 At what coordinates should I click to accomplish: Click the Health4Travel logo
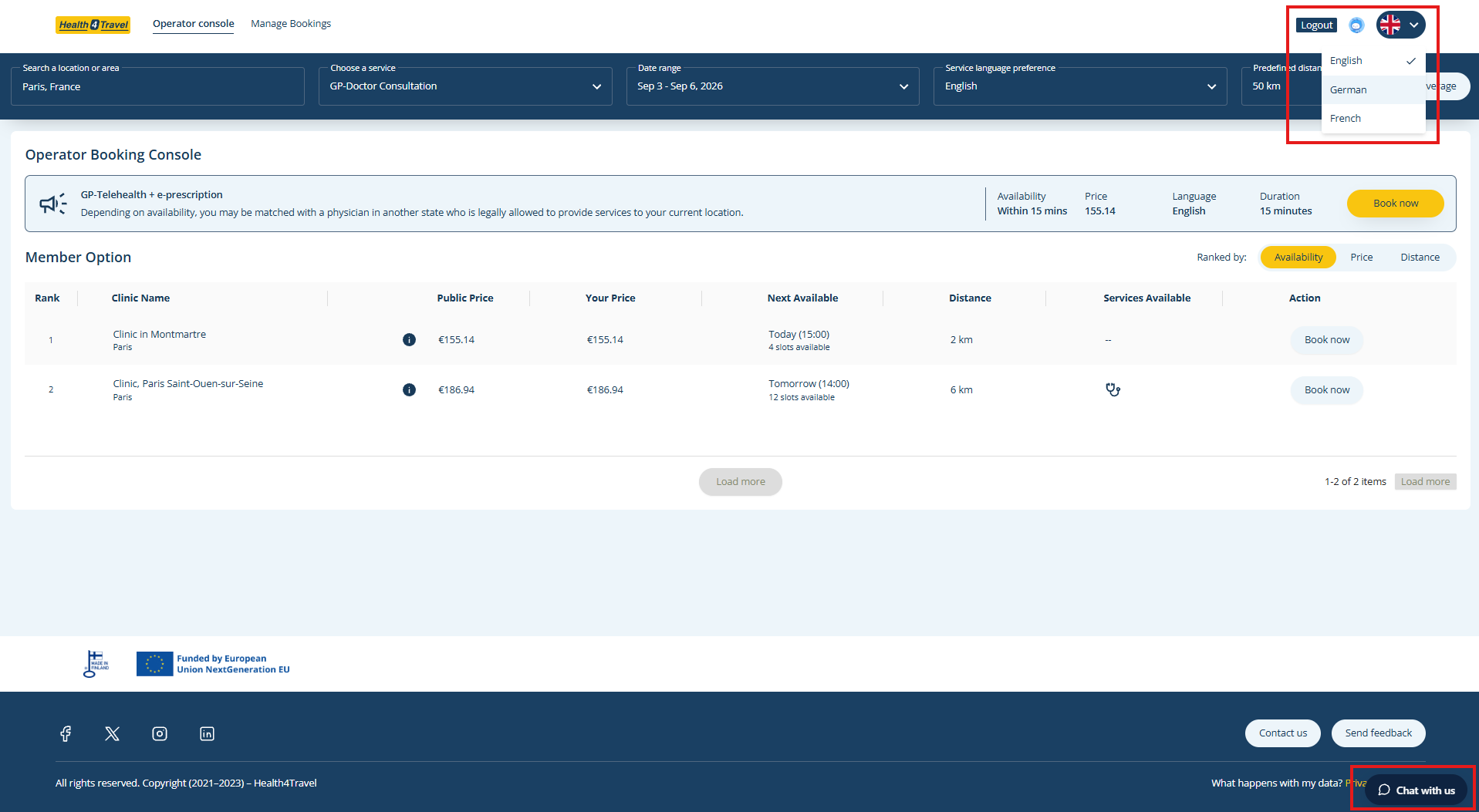click(x=93, y=25)
